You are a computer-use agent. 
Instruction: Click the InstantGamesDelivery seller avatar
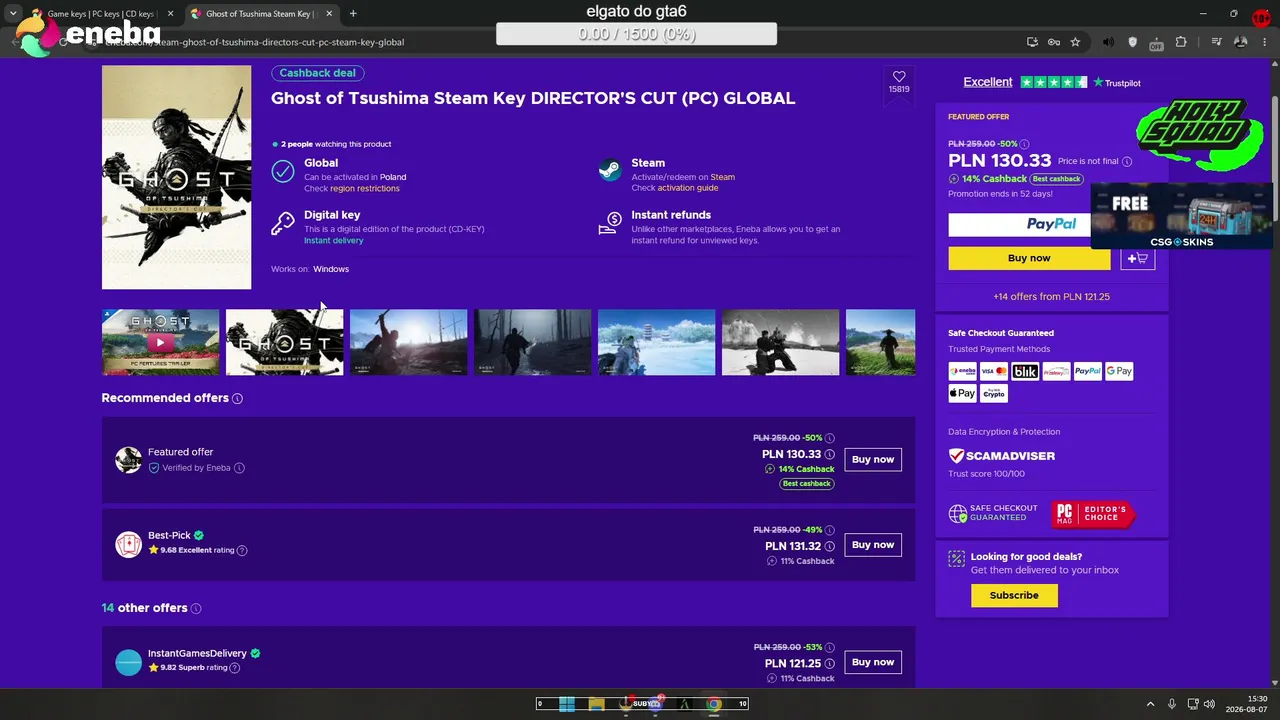128,662
